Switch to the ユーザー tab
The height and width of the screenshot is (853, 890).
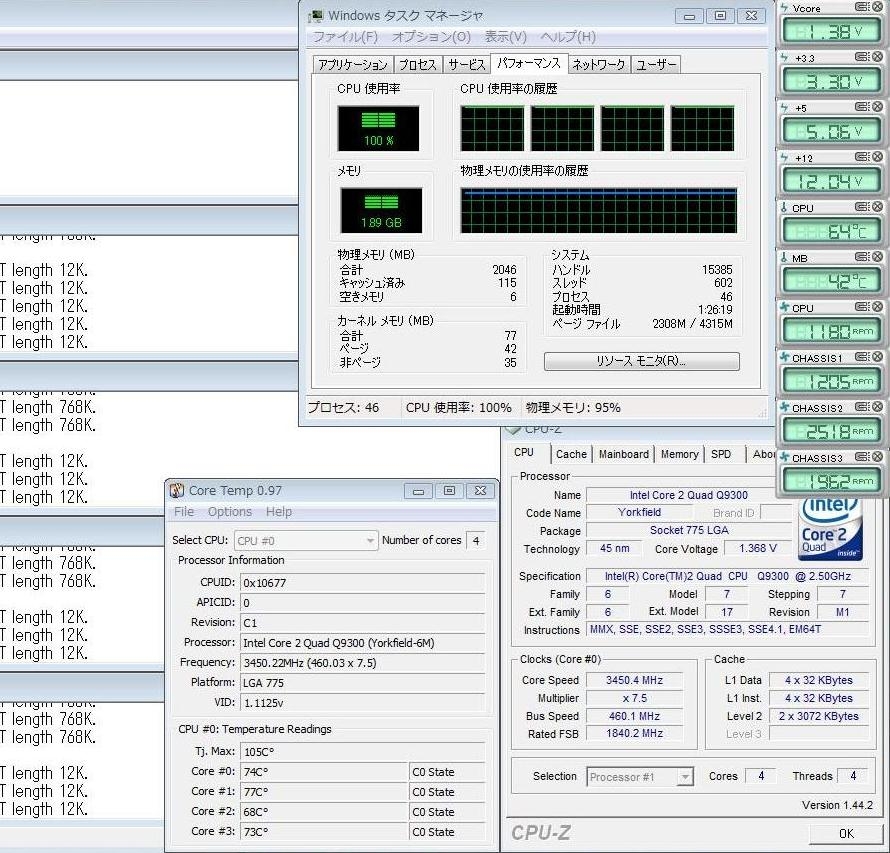[x=656, y=65]
